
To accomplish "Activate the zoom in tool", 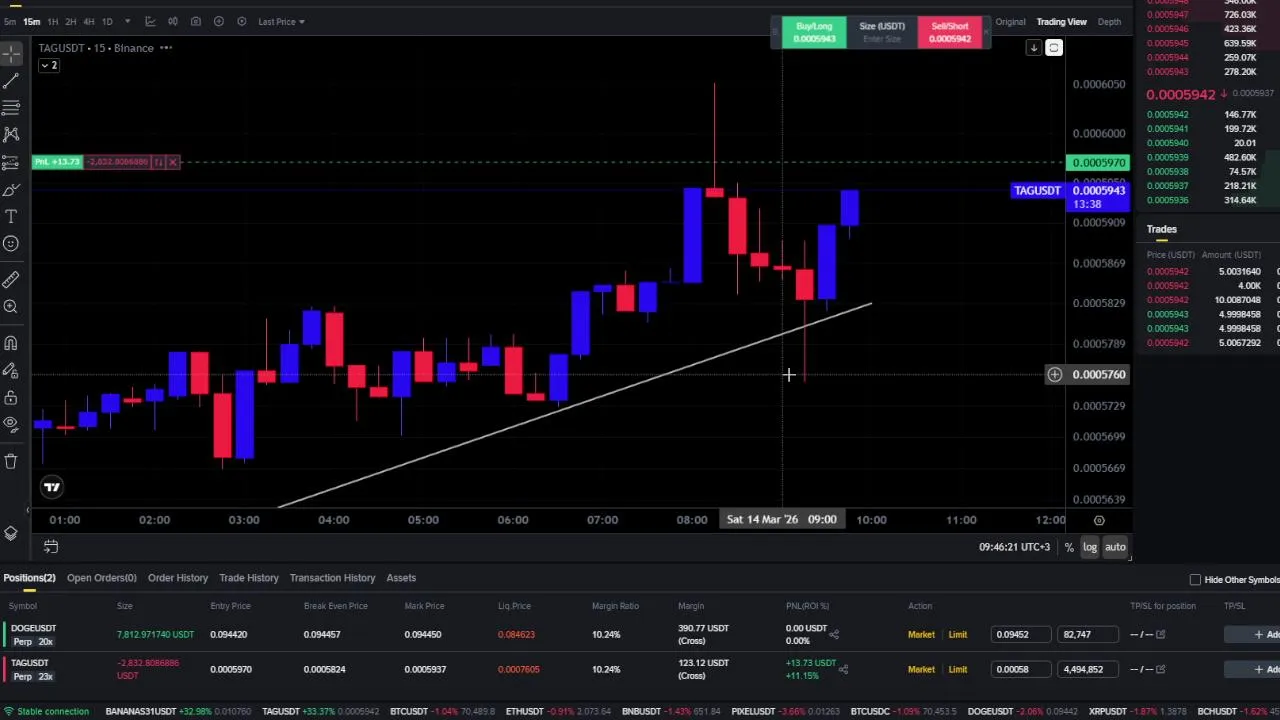I will 11,307.
